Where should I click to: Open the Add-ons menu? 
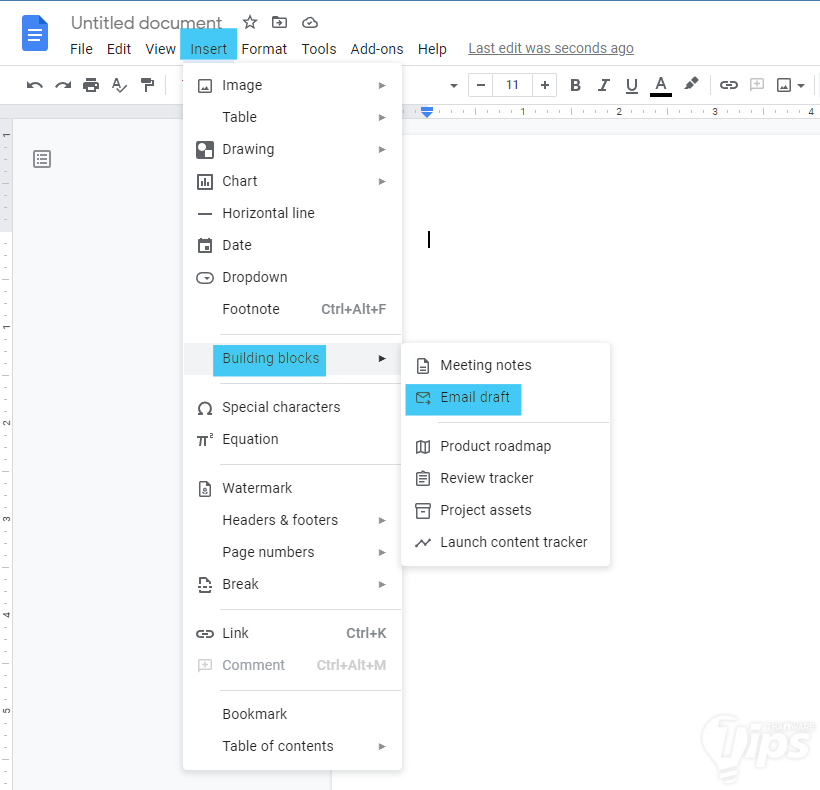point(377,49)
